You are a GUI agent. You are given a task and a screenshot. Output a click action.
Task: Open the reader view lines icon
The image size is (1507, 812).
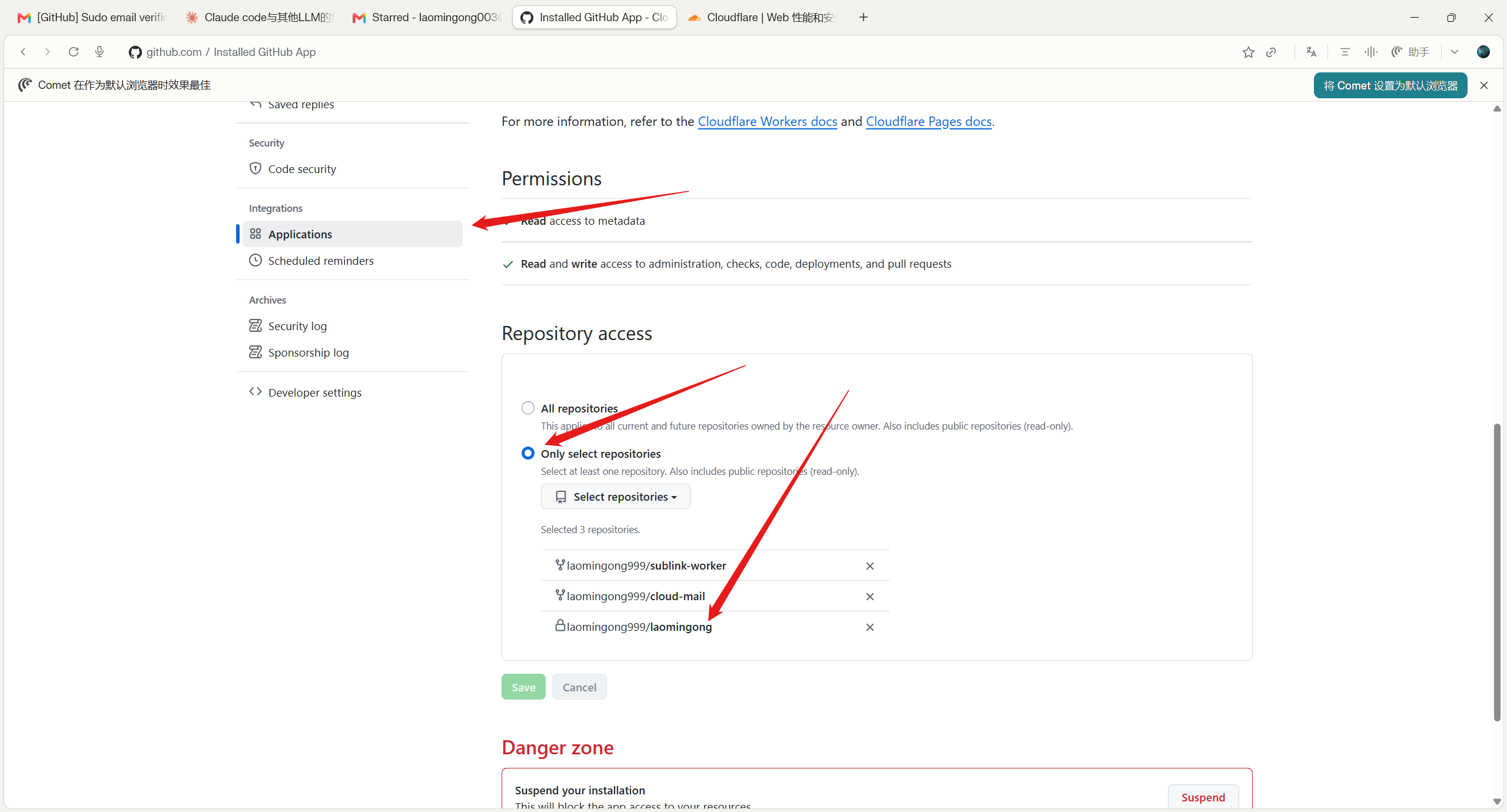(x=1345, y=52)
